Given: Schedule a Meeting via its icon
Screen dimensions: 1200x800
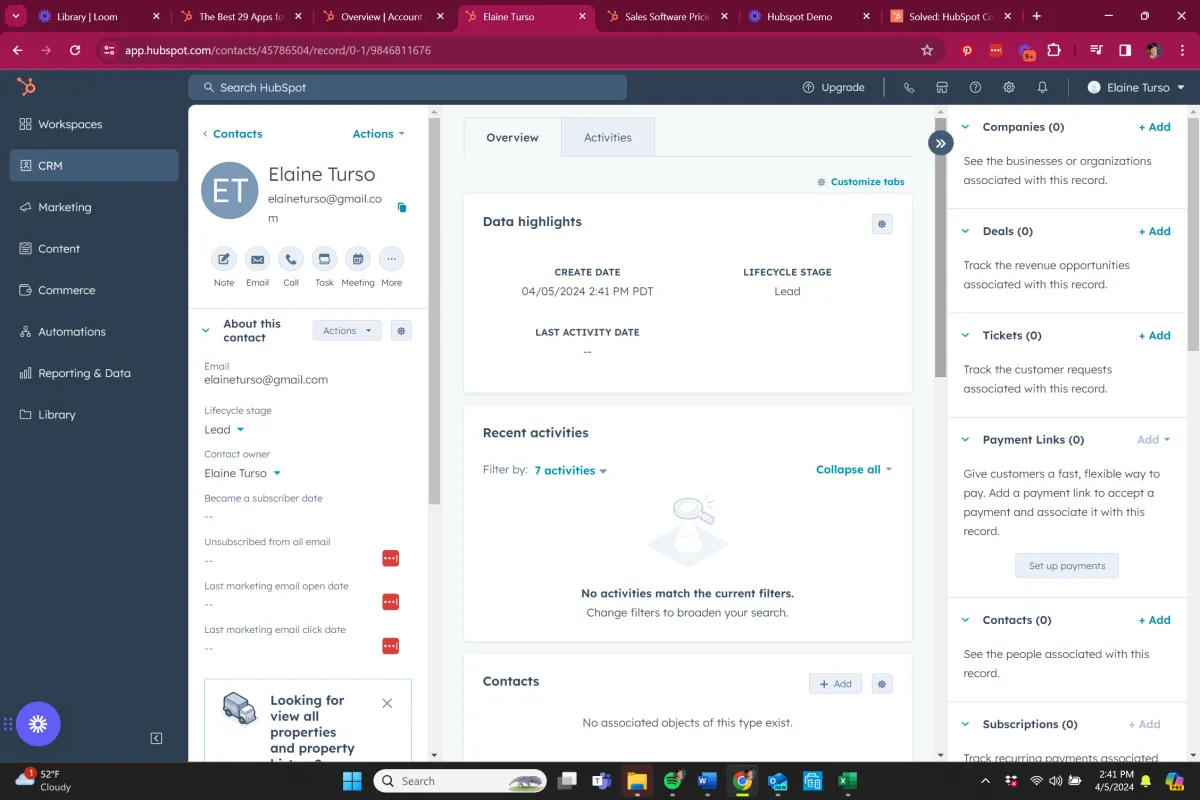Looking at the screenshot, I should pos(358,259).
